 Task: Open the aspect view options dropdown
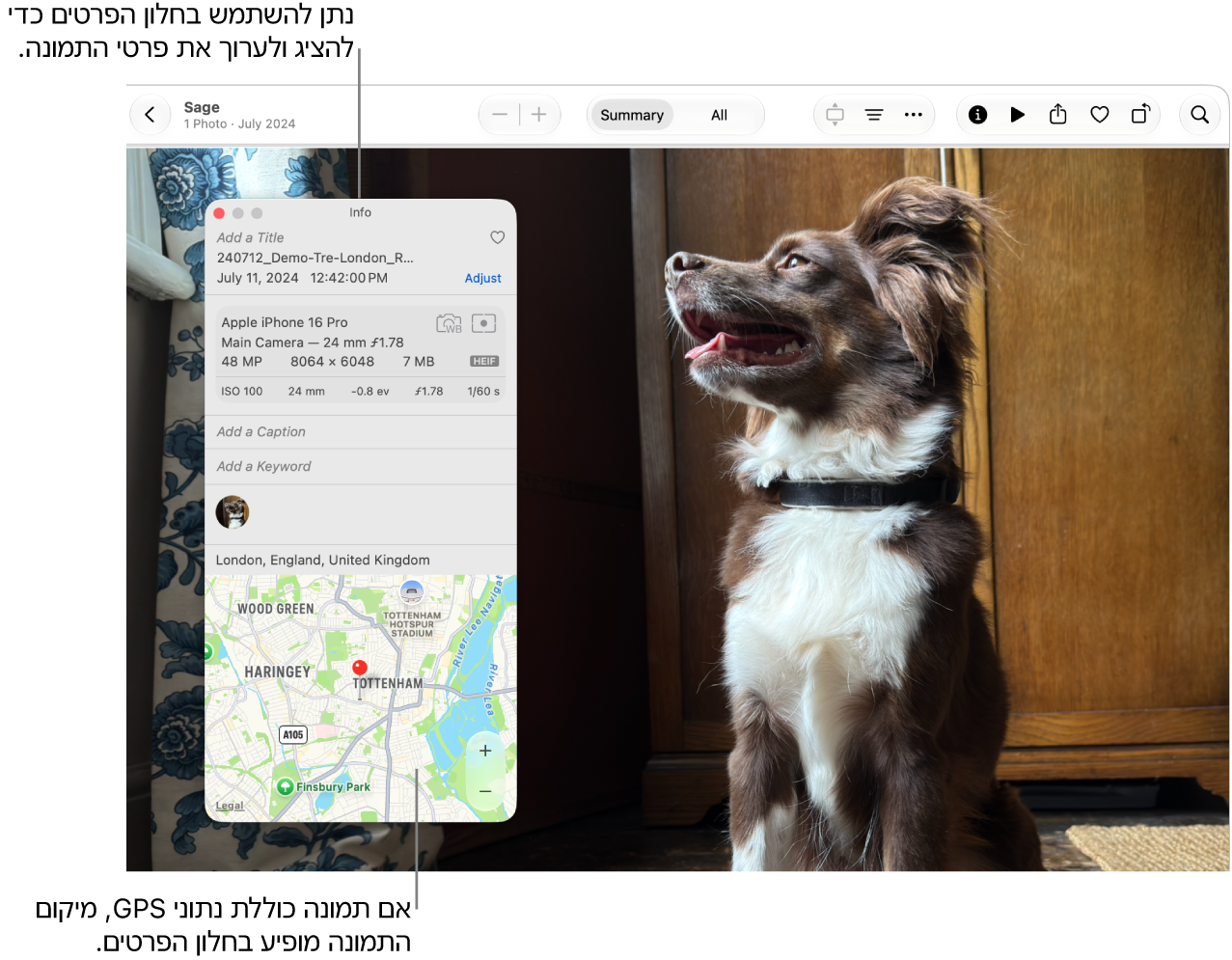[835, 115]
